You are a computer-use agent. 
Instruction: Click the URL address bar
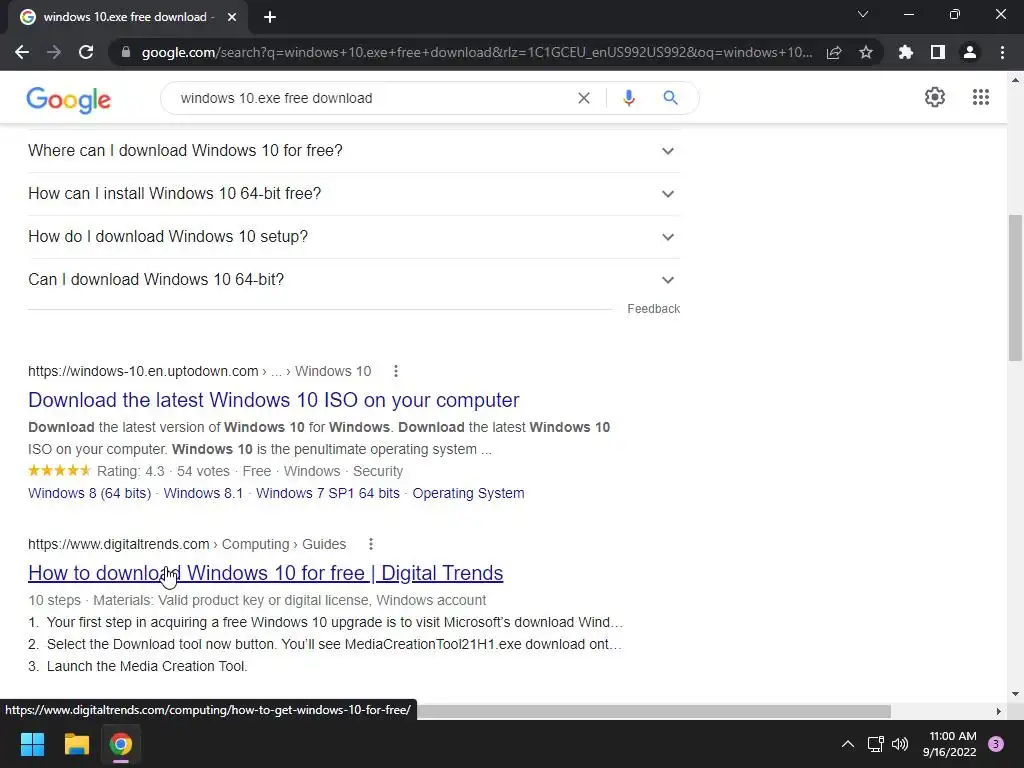[477, 52]
